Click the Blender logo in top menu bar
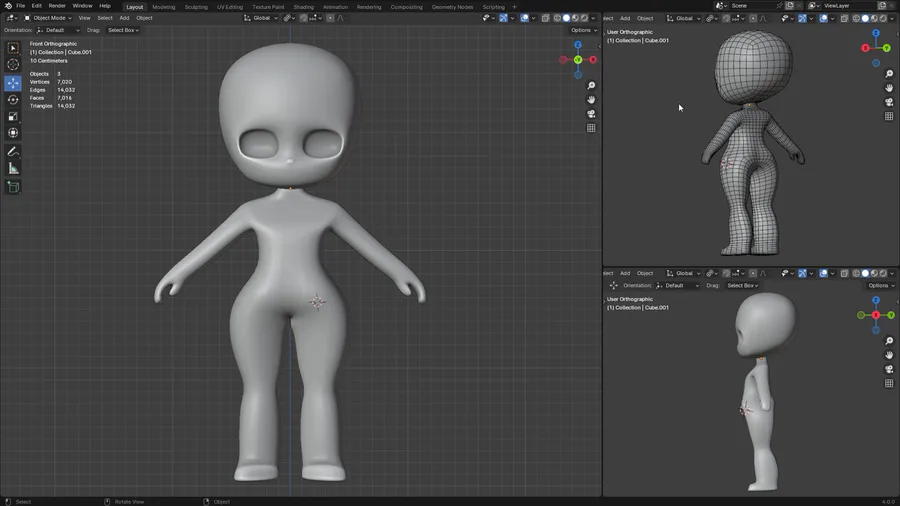900x506 pixels. tap(8, 6)
